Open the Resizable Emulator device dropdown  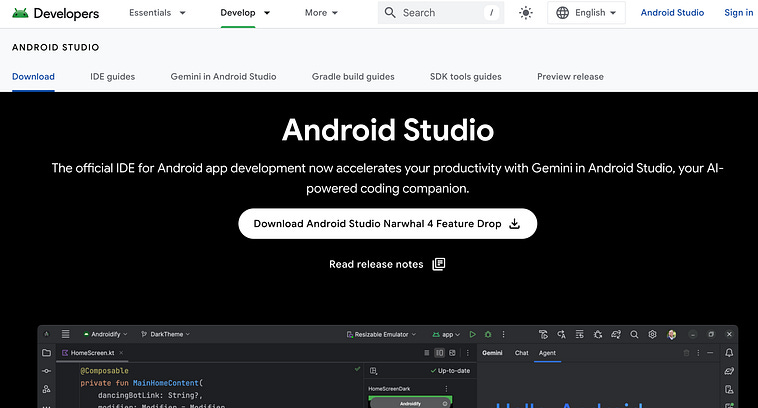click(x=381, y=334)
